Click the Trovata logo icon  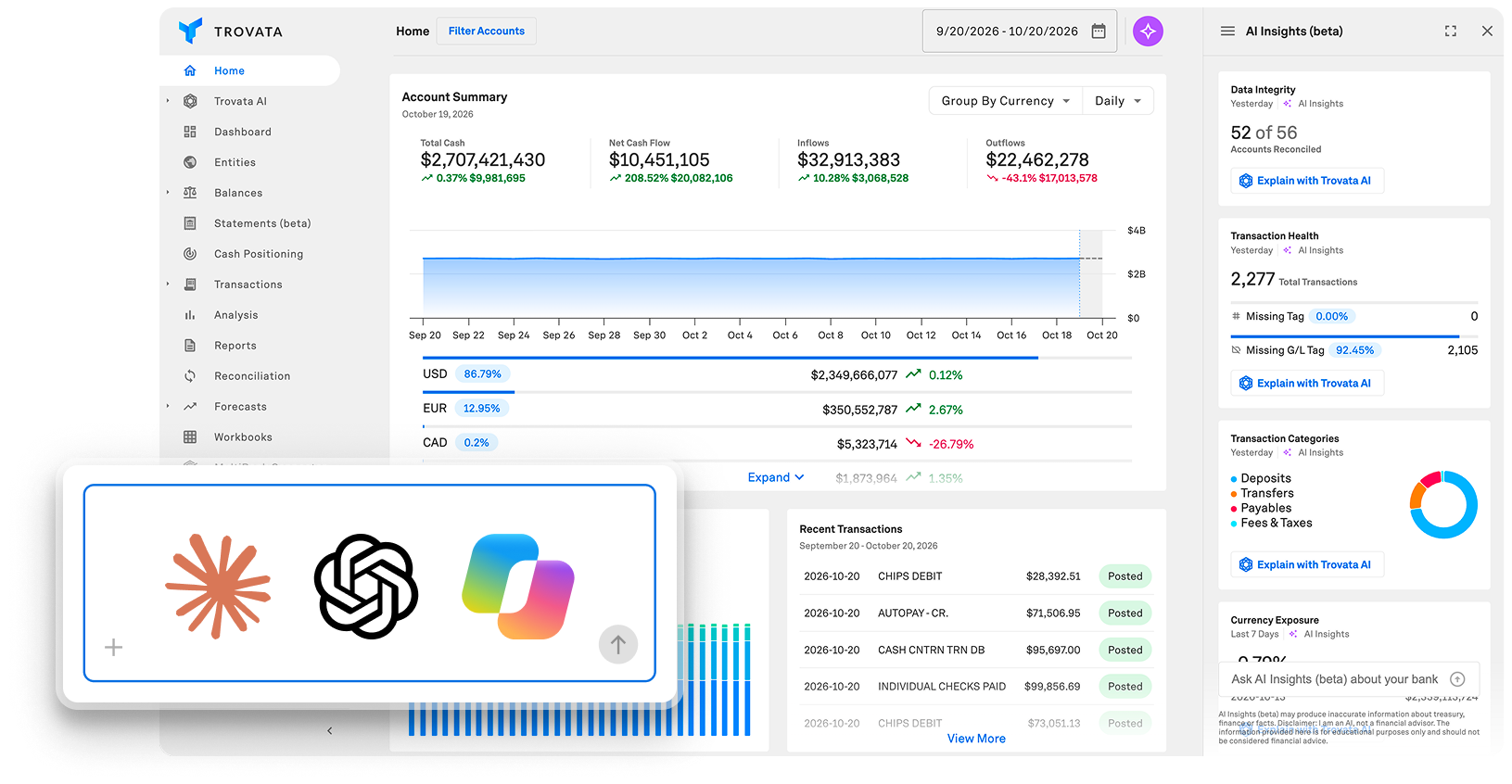coord(190,31)
